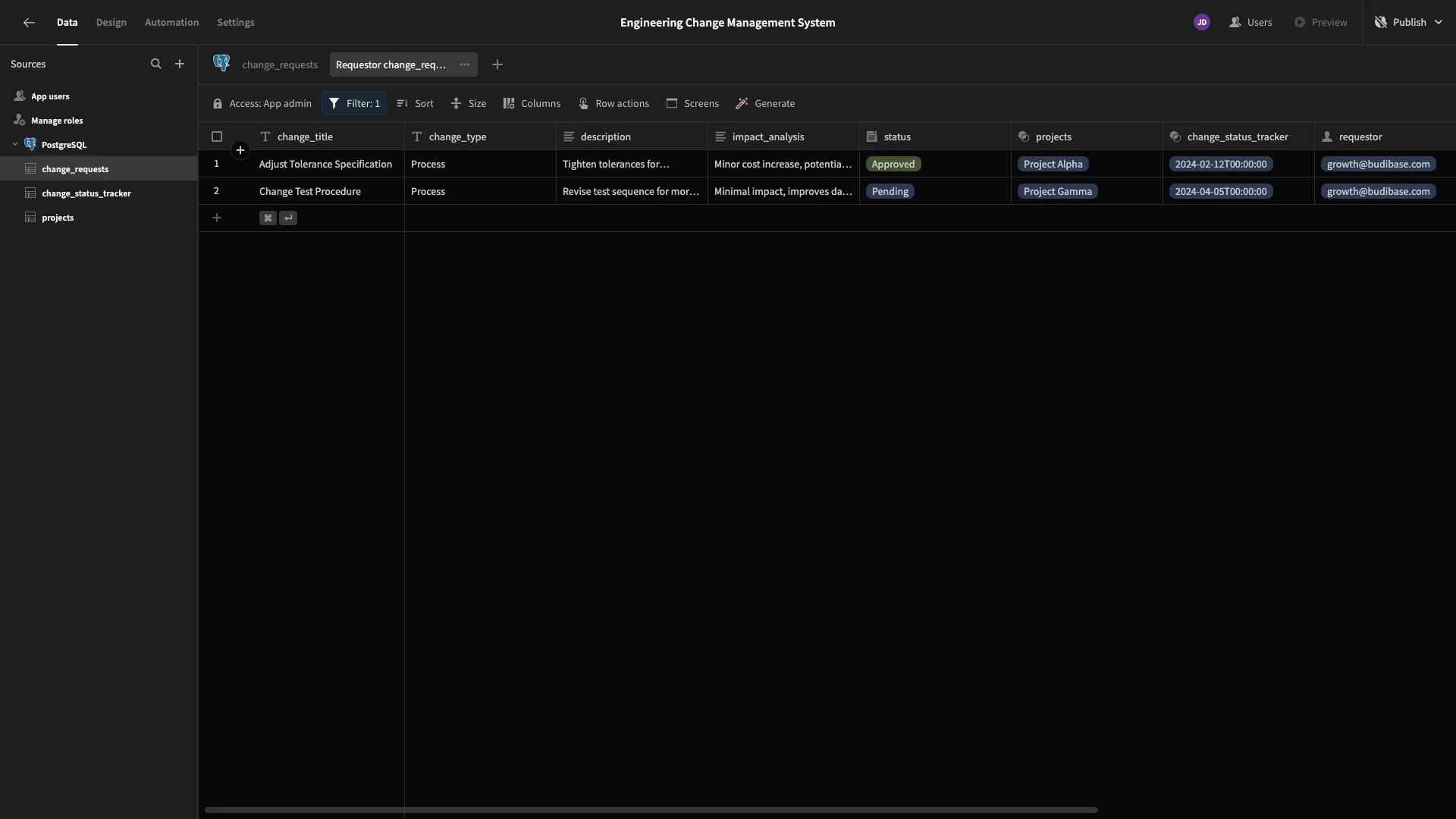Add a new view with plus icon
The height and width of the screenshot is (819, 1456).
pos(497,65)
